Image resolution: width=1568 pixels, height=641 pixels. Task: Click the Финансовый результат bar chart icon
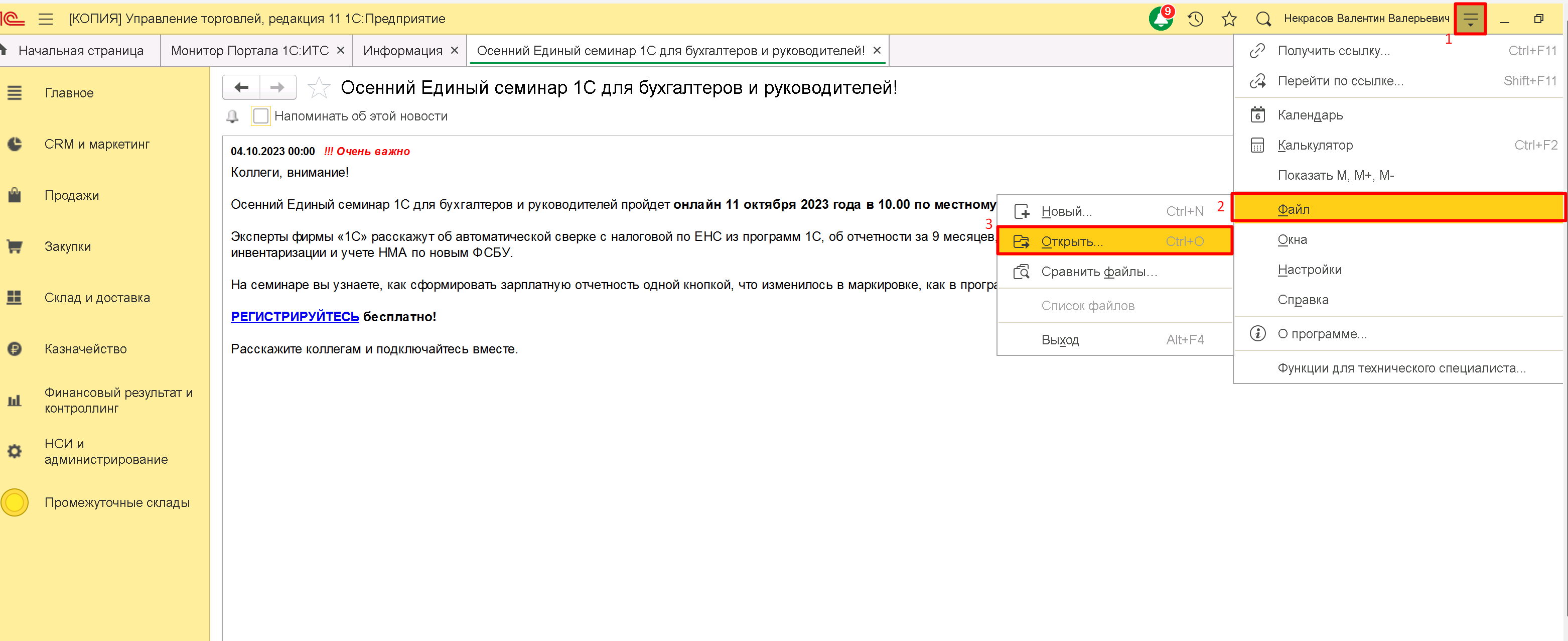tap(15, 401)
